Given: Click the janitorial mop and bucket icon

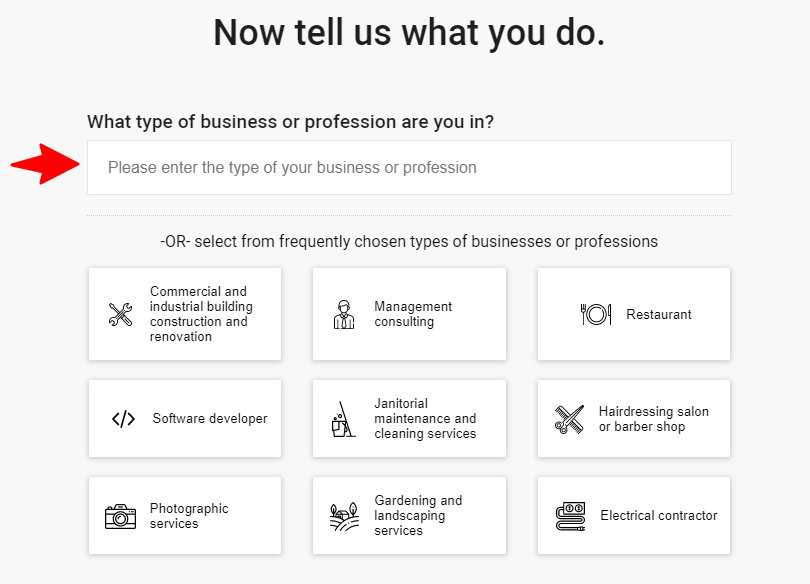Looking at the screenshot, I should point(343,419).
